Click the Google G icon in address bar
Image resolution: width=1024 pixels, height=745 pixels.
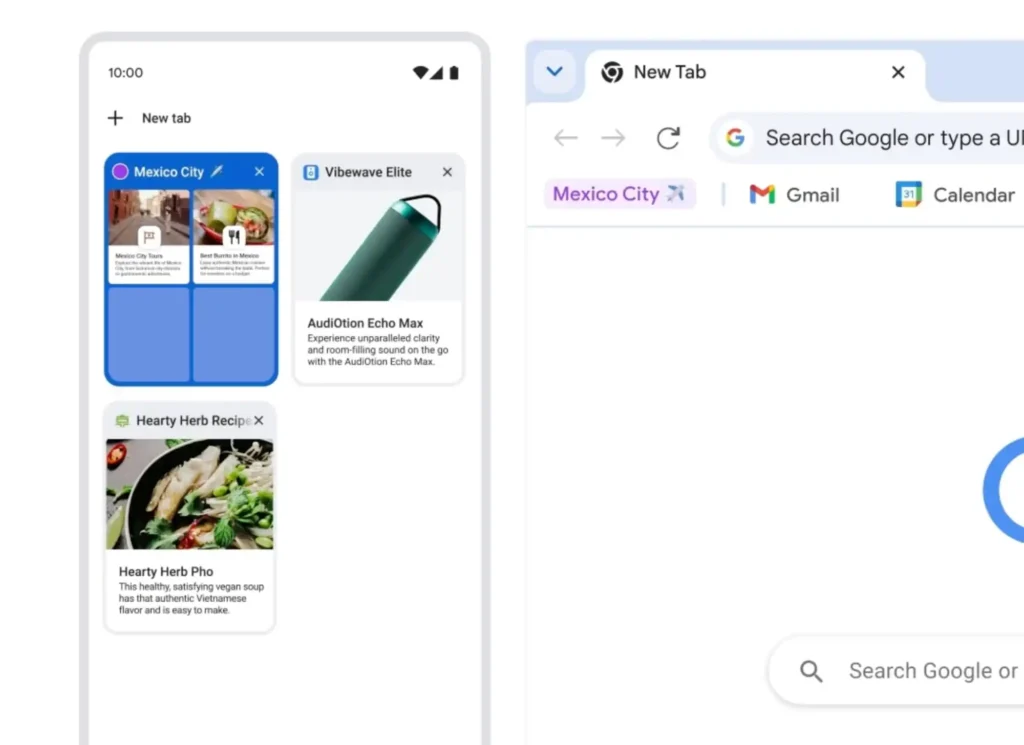click(735, 138)
